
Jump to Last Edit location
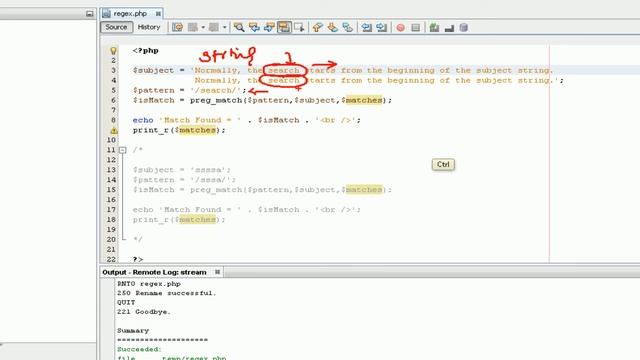coord(178,27)
